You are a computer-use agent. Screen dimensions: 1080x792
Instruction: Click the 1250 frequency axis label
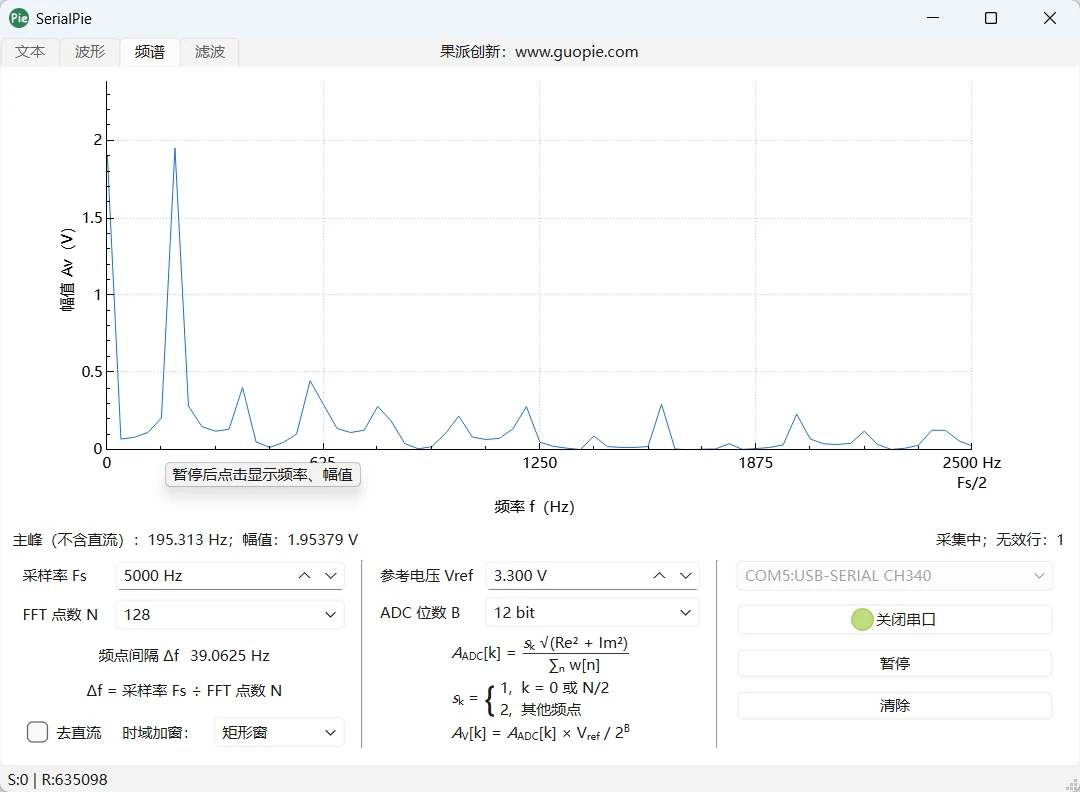(x=539, y=463)
